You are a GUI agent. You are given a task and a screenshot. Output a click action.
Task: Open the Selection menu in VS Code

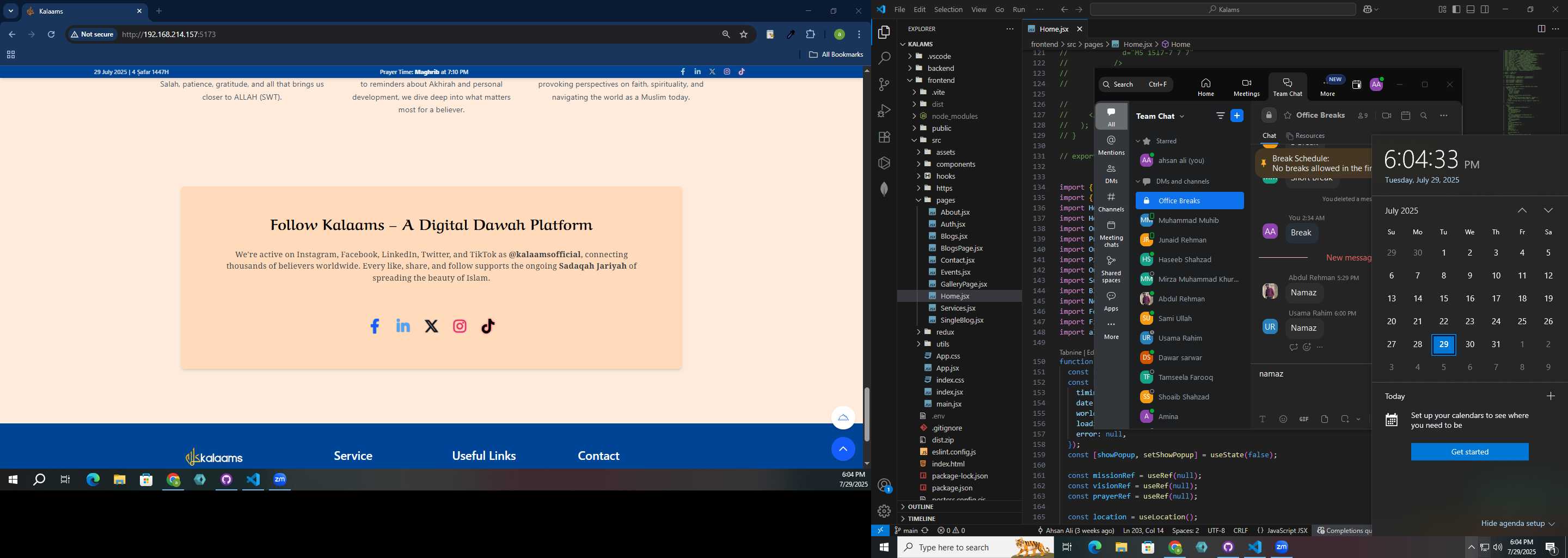[x=948, y=10]
